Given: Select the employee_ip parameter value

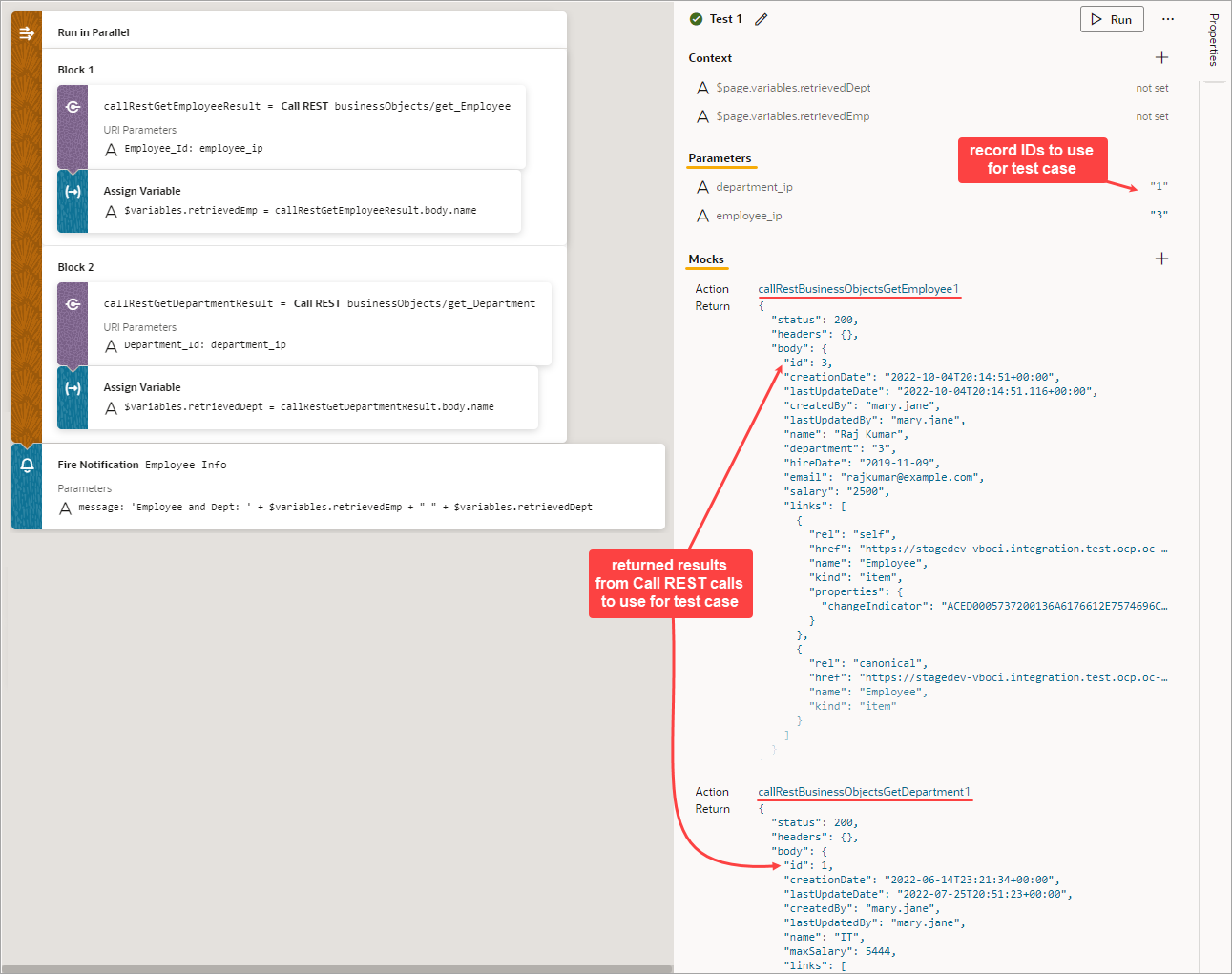Looking at the screenshot, I should click(x=1158, y=215).
